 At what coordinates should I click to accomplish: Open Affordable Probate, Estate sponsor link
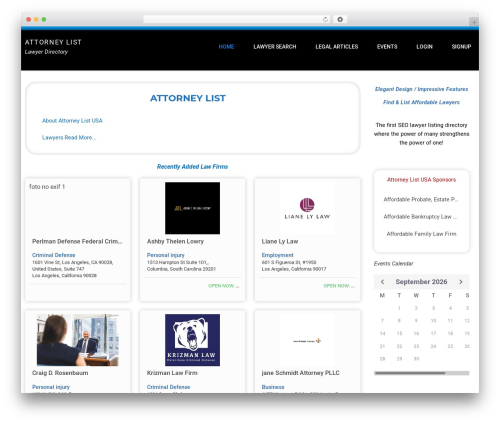[421, 199]
